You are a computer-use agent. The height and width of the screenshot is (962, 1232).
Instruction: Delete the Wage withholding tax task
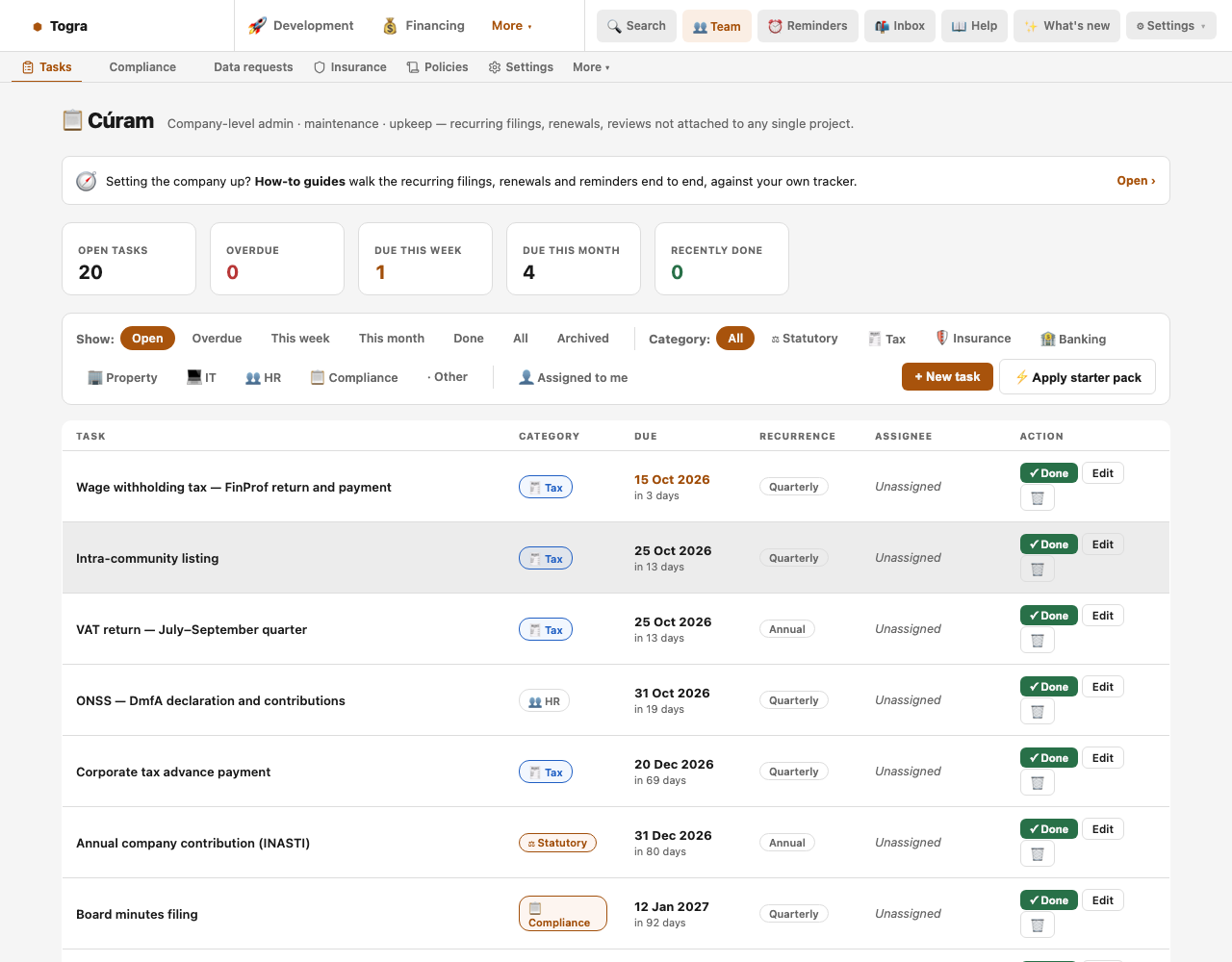pyautogui.click(x=1038, y=498)
